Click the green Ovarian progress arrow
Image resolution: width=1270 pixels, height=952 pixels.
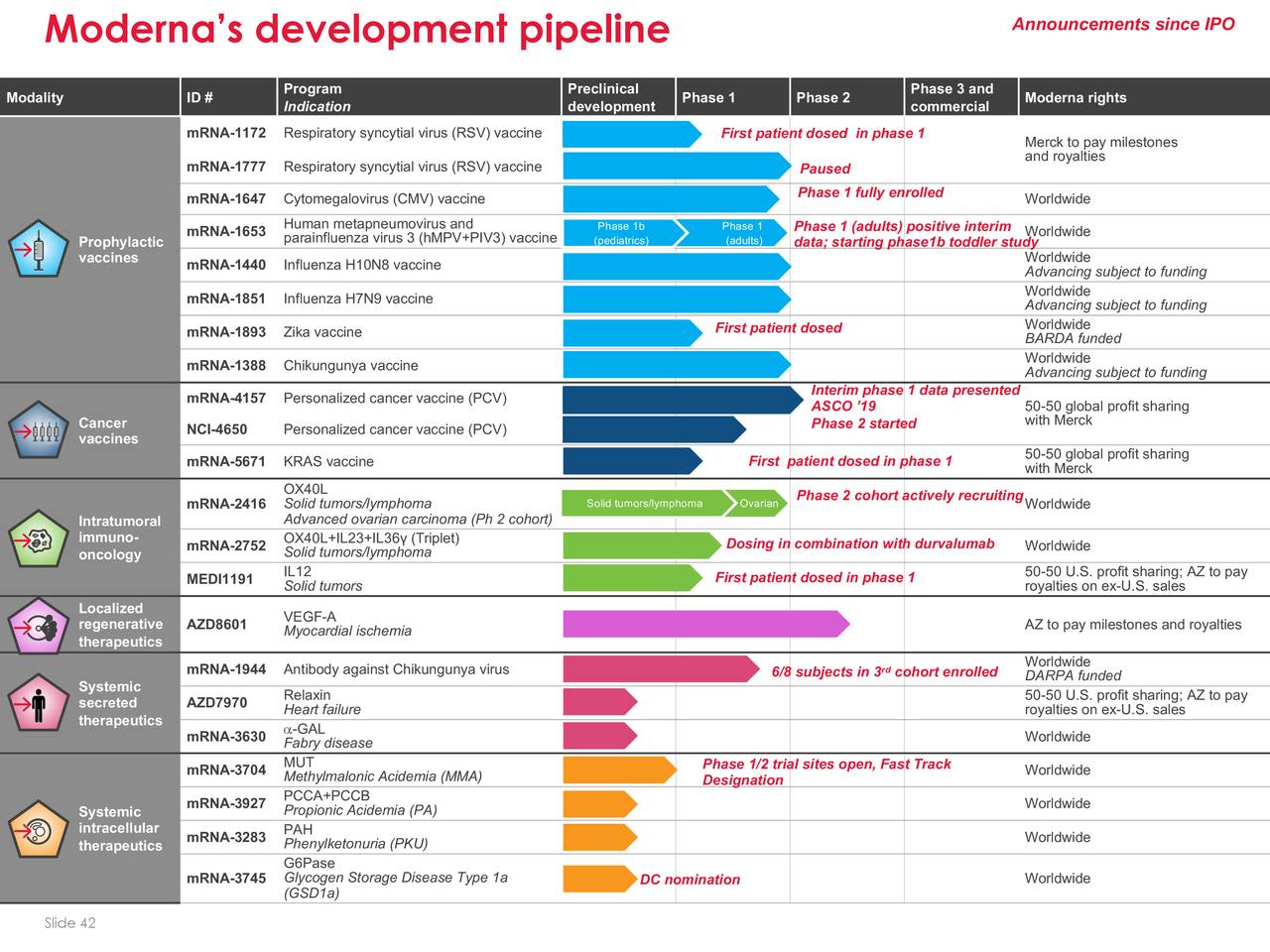tap(756, 503)
